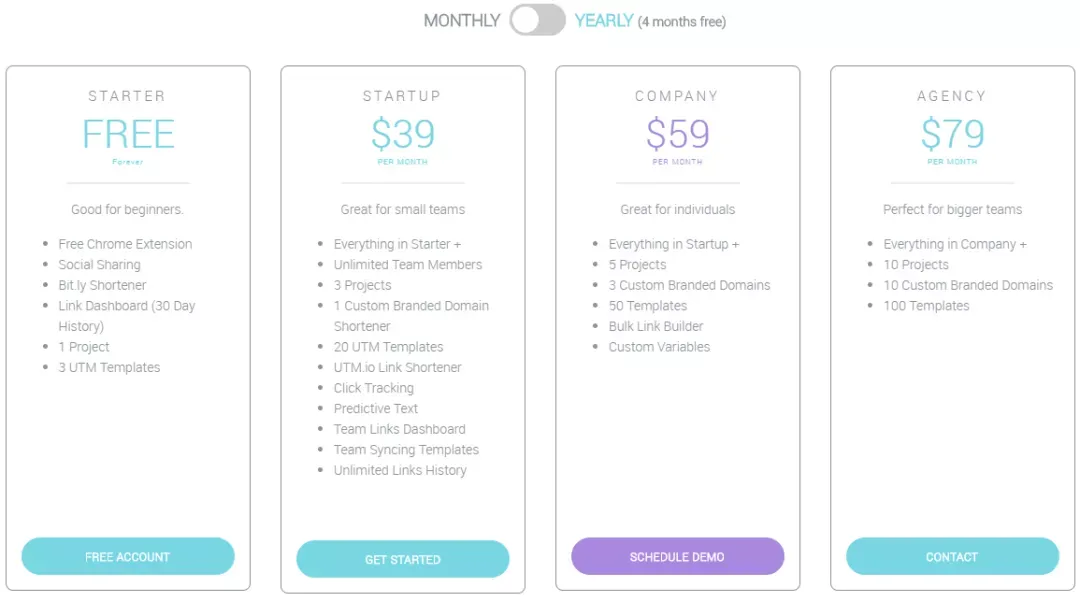Screen dimensions: 1080x616
Task: Click the SCHEDULE DEMO button
Action: [677, 556]
